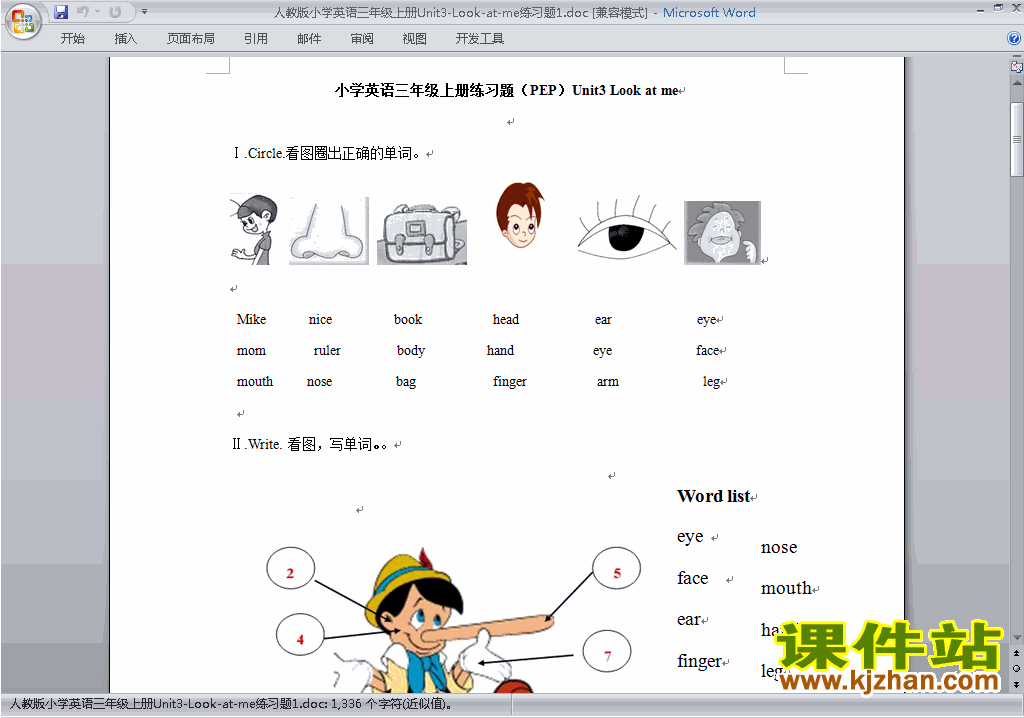Select the boy Mike picture in document
Image resolution: width=1024 pixels, height=718 pixels.
pos(254,229)
